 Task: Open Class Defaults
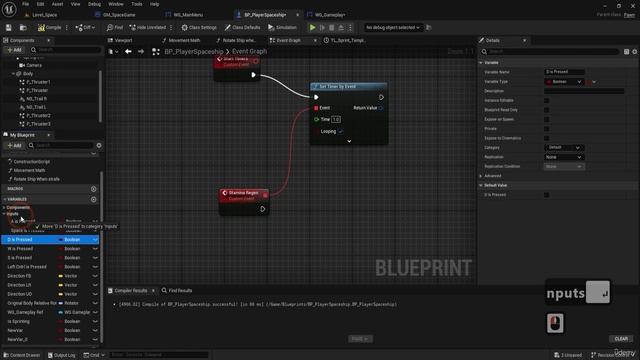coord(242,27)
